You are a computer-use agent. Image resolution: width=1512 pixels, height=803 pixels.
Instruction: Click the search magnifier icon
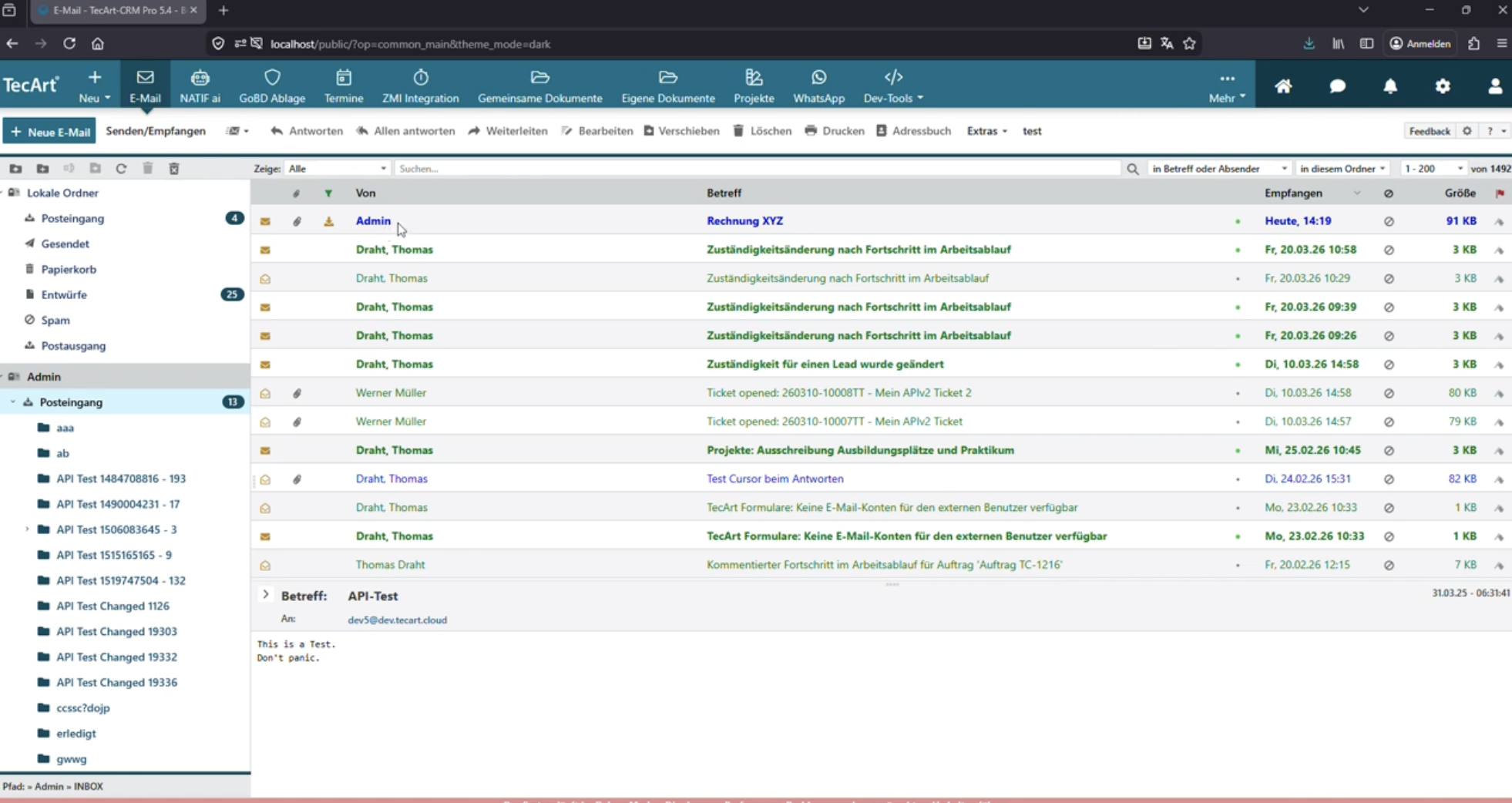(1132, 169)
